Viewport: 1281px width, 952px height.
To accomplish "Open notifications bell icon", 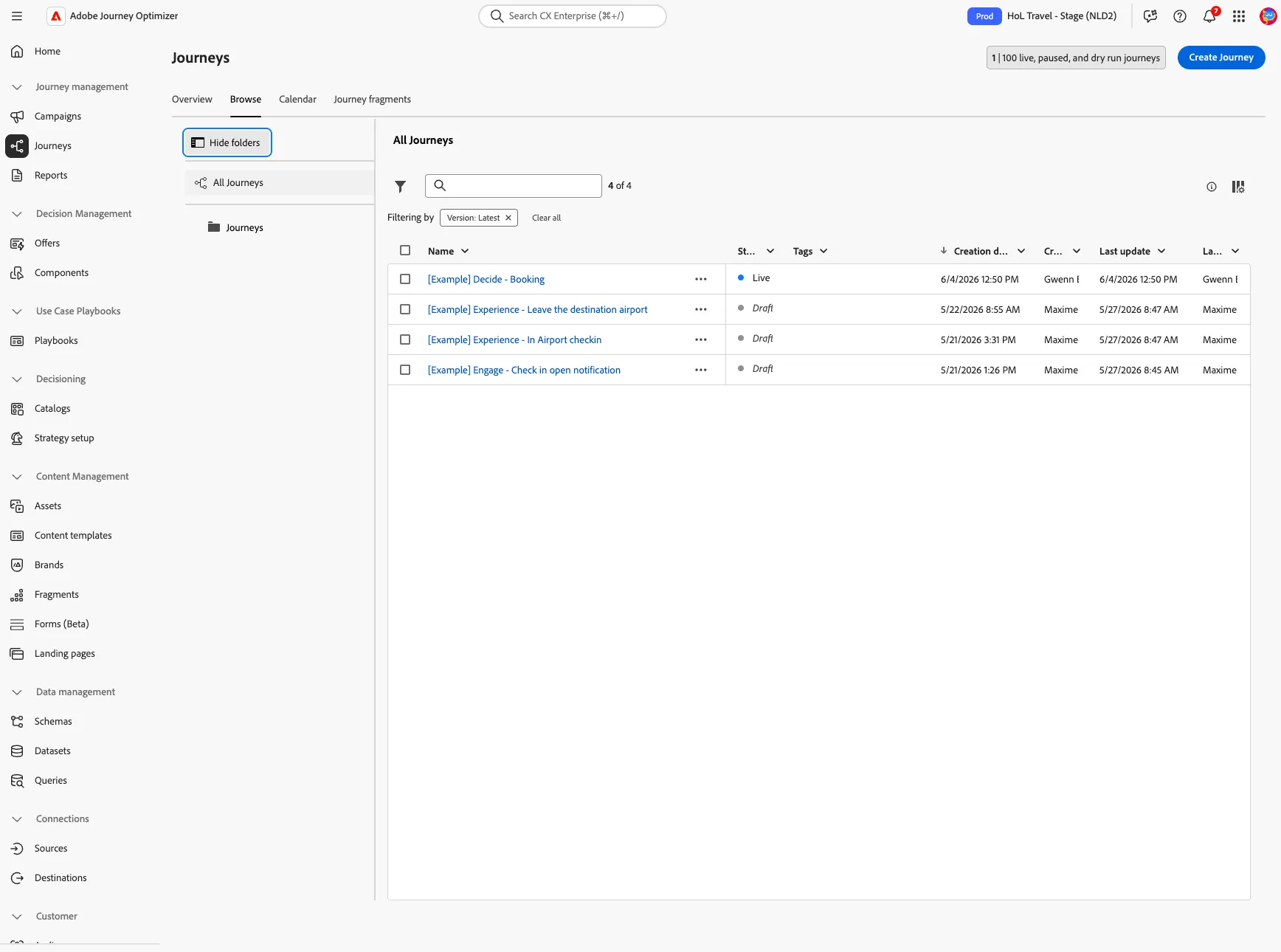I will [1209, 16].
